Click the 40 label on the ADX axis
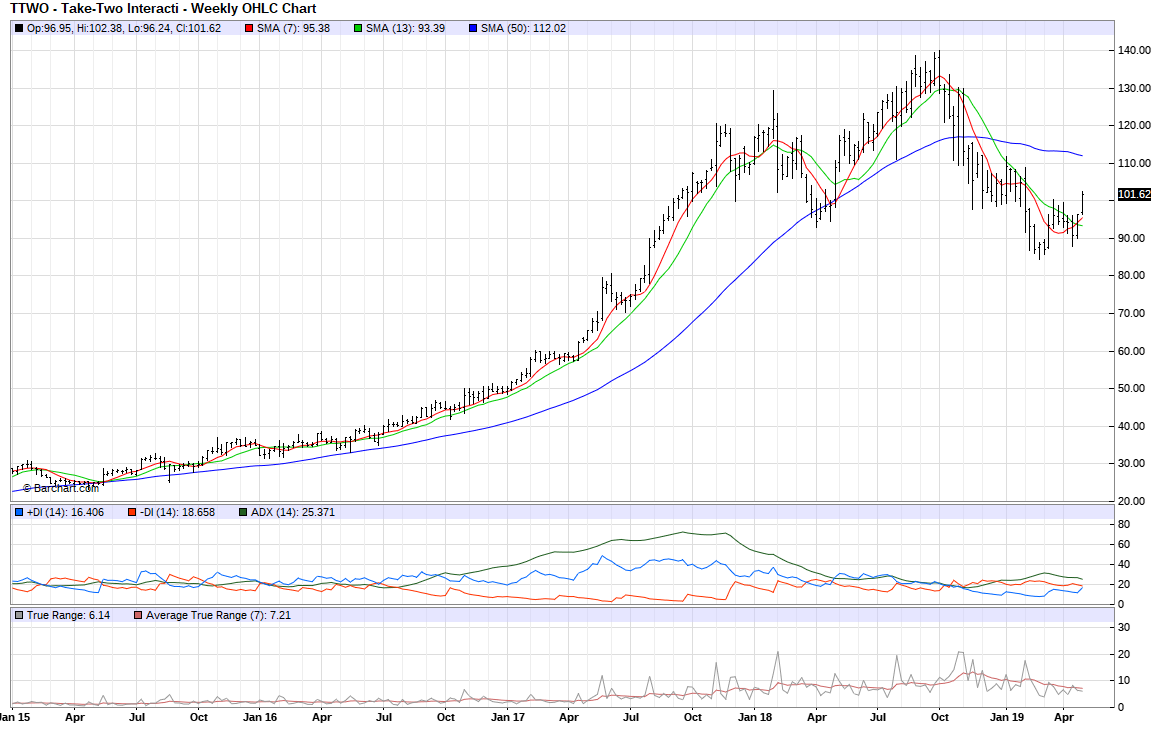 [1124, 565]
